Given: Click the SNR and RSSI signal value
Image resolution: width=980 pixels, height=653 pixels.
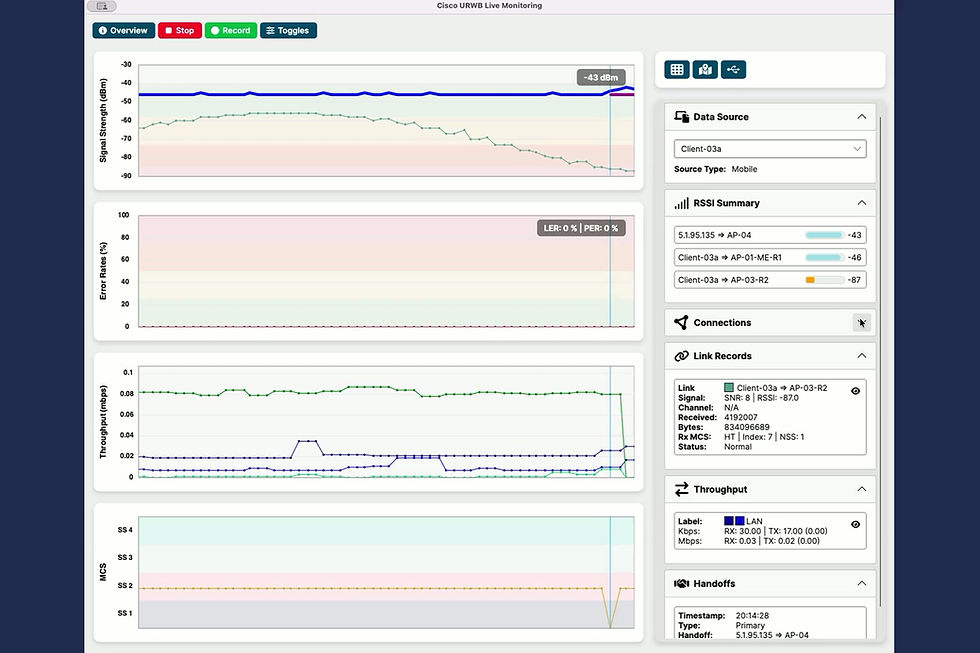Looking at the screenshot, I should pyautogui.click(x=761, y=397).
